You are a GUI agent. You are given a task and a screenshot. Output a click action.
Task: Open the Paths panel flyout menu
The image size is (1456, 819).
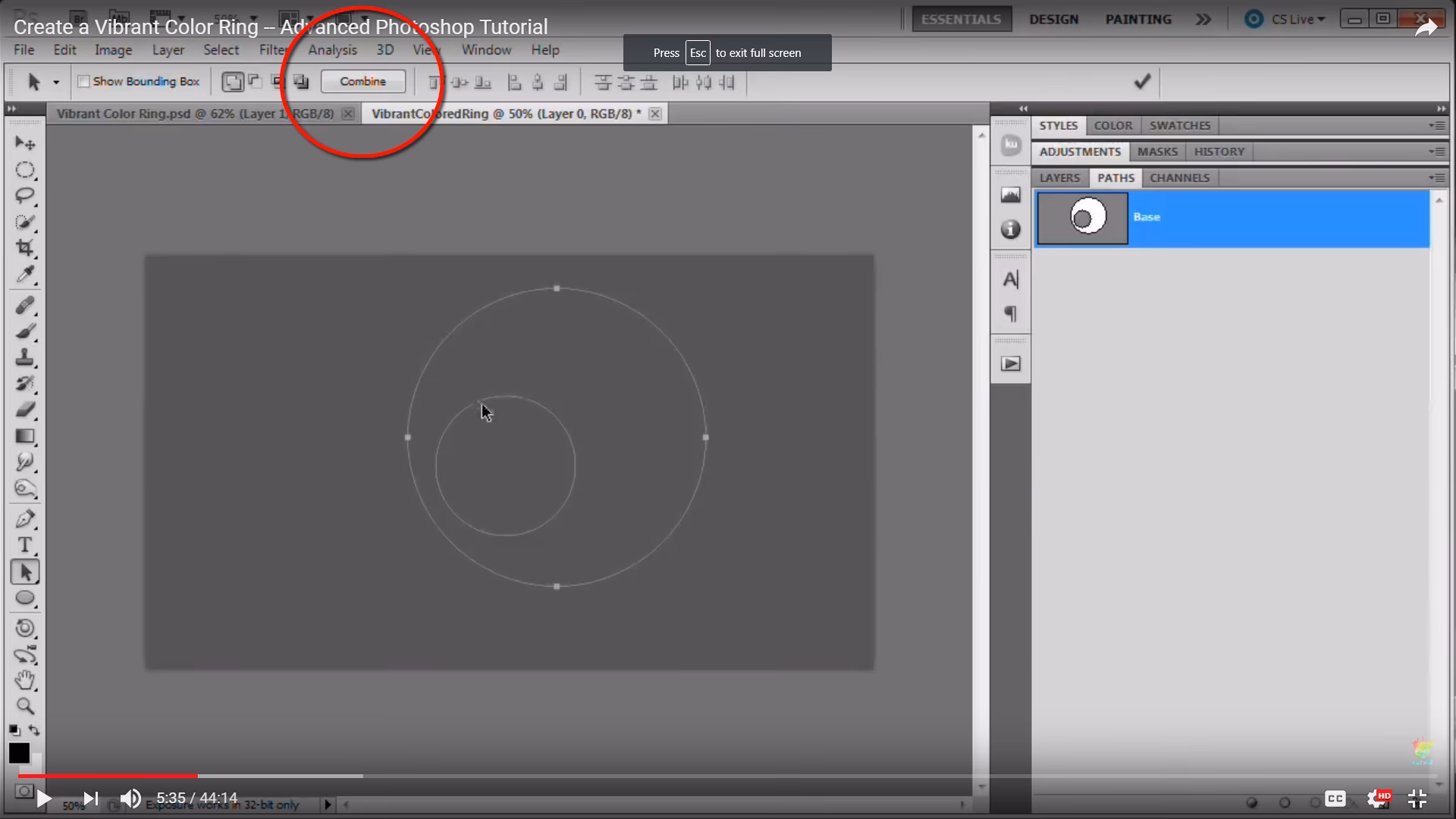(x=1438, y=177)
